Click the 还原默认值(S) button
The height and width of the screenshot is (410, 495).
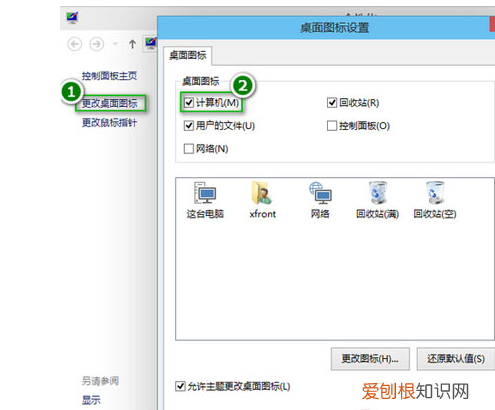pos(456,359)
